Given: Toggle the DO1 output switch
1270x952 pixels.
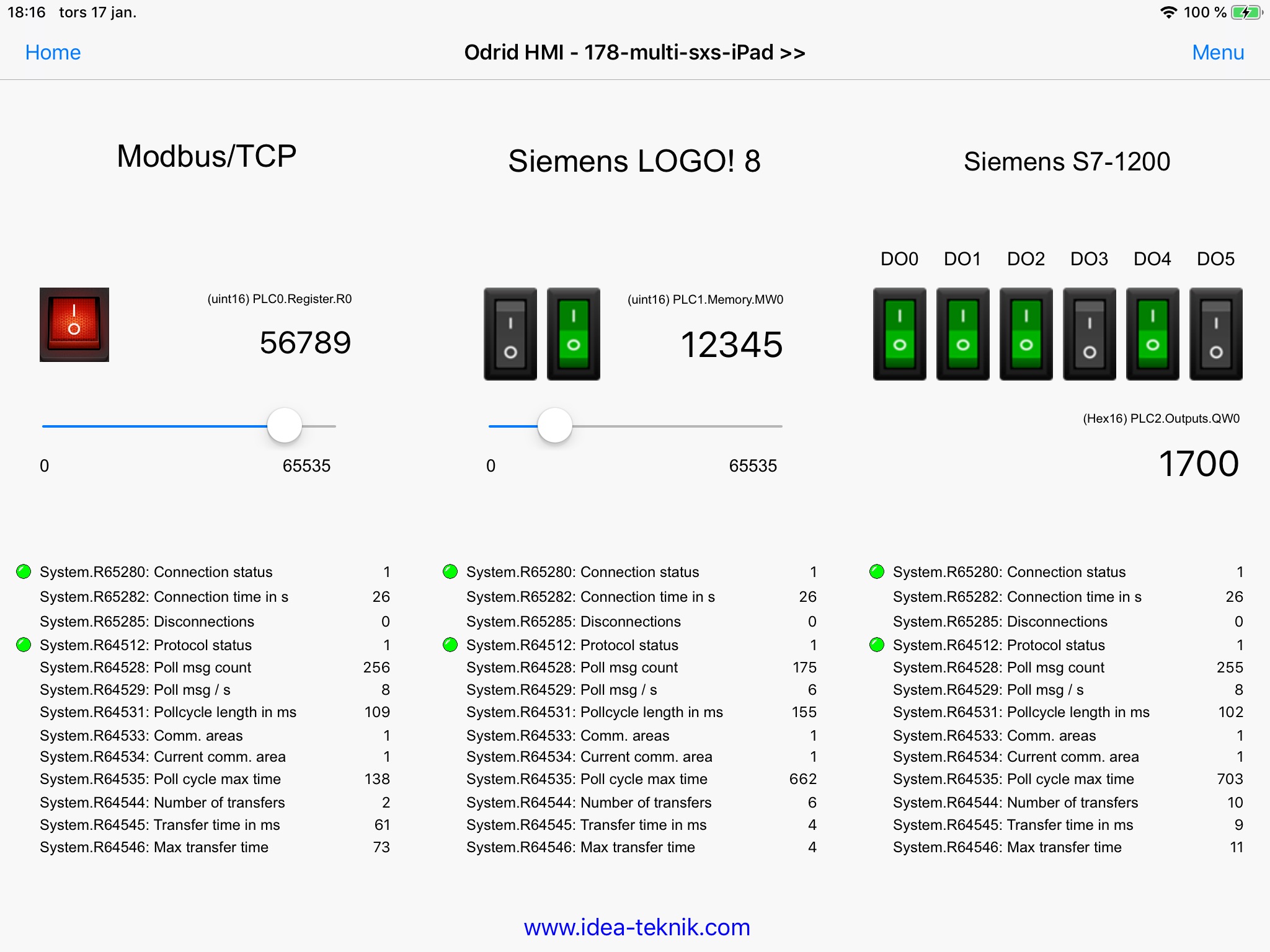Looking at the screenshot, I should pyautogui.click(x=963, y=334).
